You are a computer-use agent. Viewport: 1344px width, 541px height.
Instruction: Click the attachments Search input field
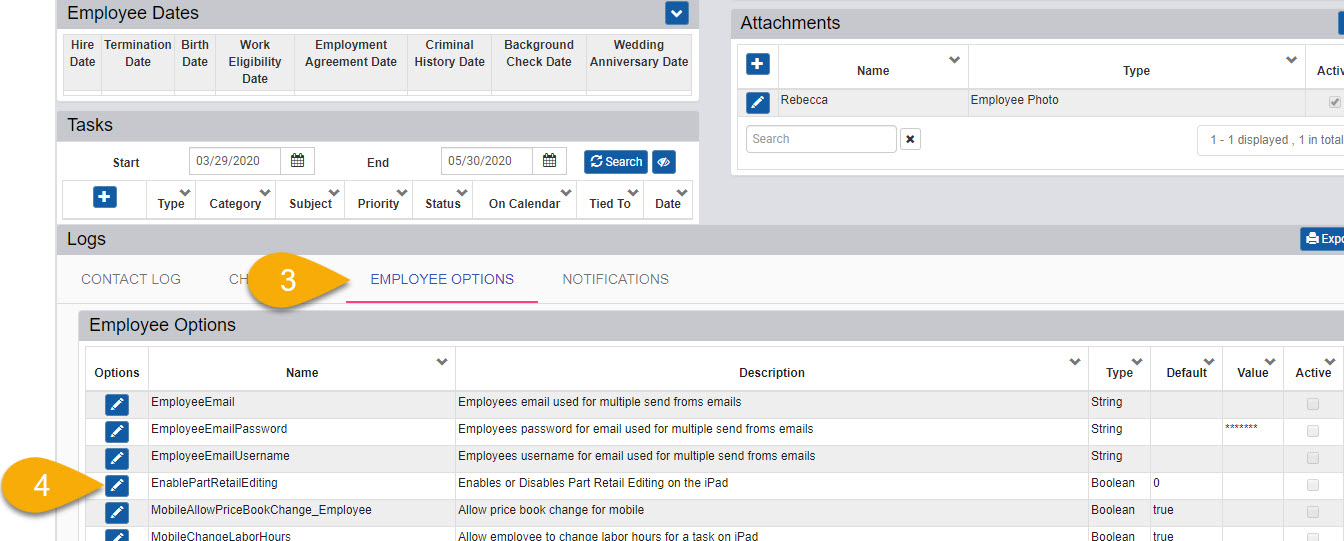coord(821,139)
